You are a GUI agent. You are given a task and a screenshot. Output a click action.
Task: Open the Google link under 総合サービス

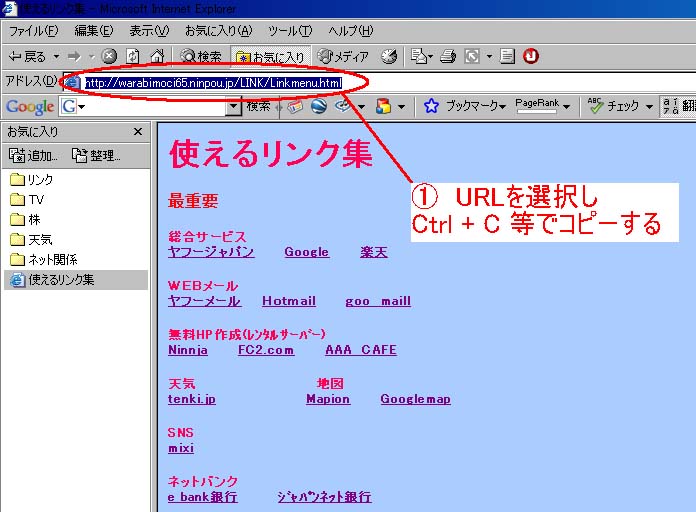[307, 252]
